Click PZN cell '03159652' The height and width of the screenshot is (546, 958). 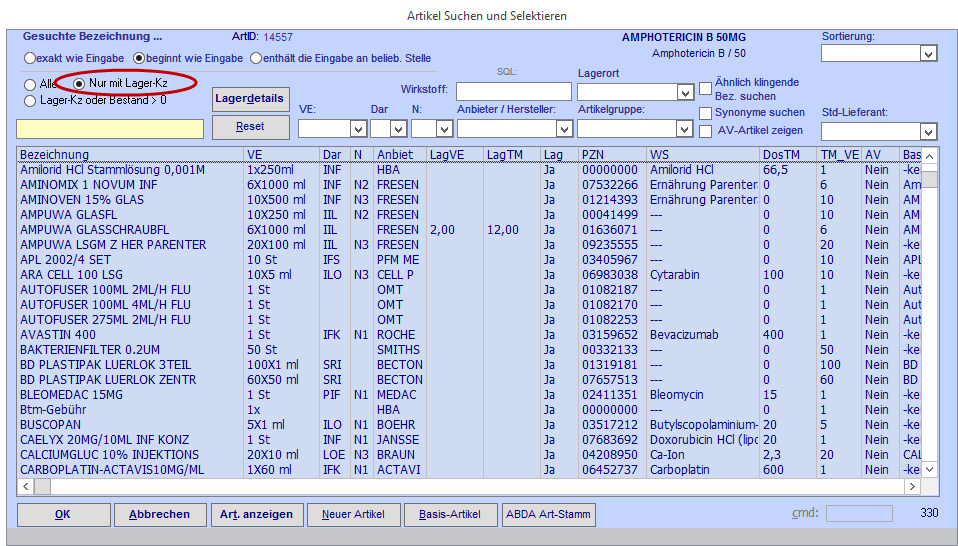point(610,335)
